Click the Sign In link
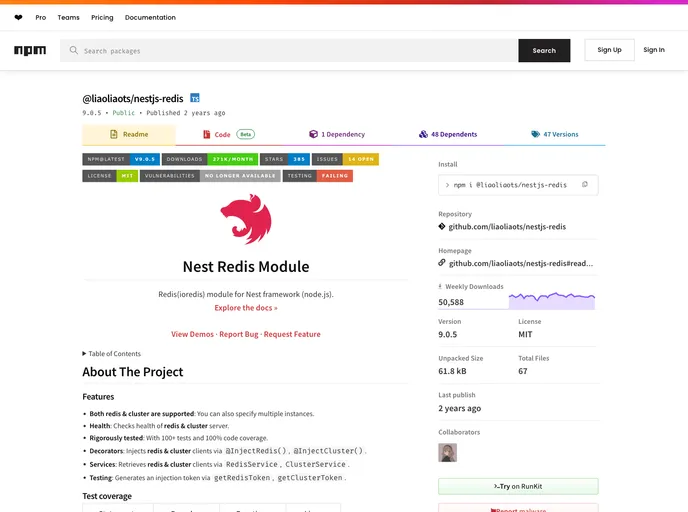 [x=654, y=50]
